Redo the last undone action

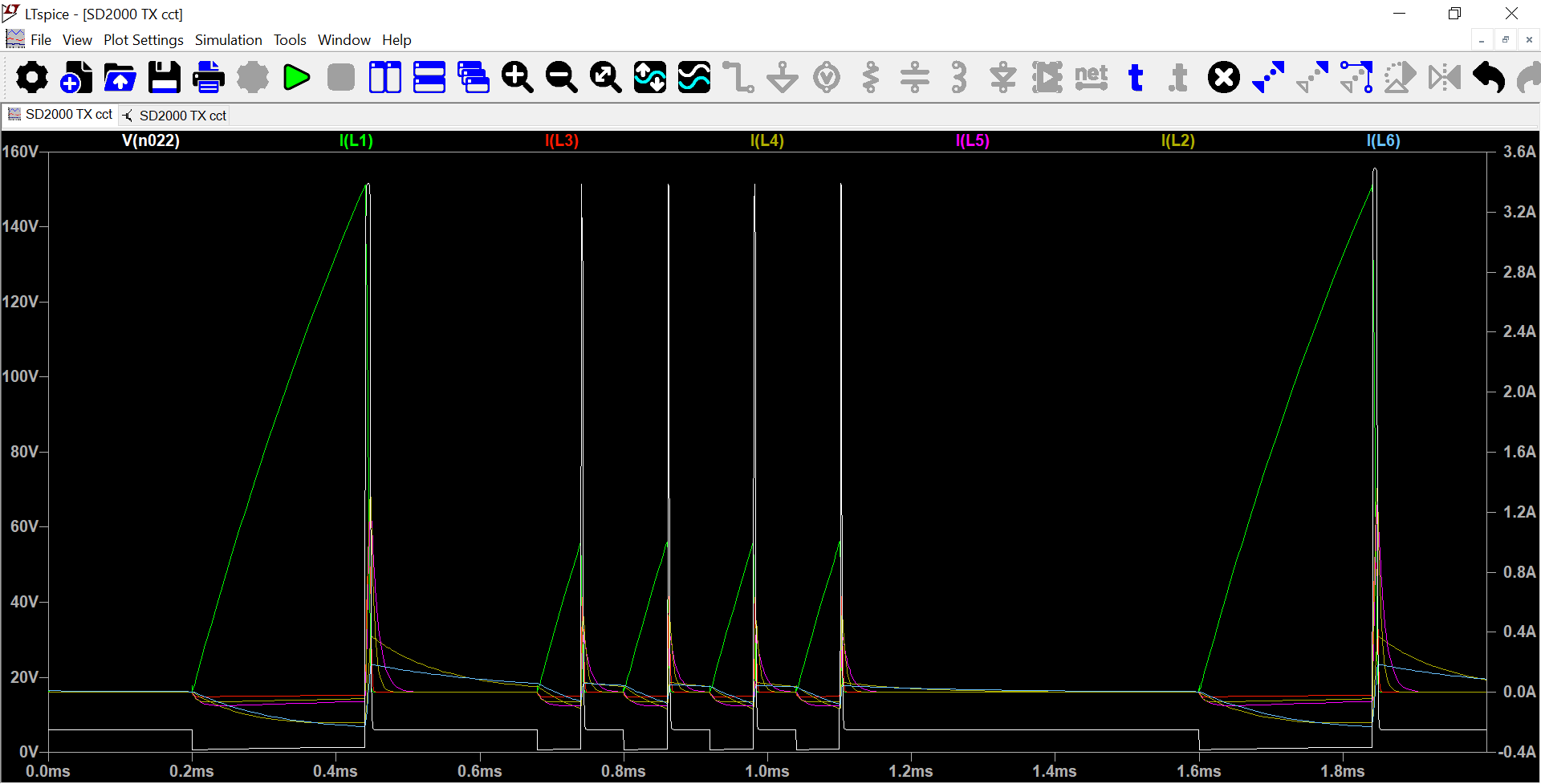pyautogui.click(x=1529, y=78)
